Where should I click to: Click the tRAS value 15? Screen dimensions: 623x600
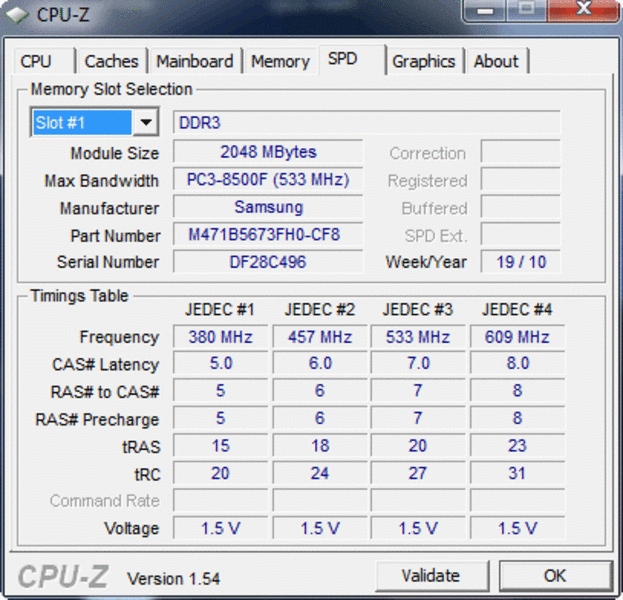pyautogui.click(x=221, y=445)
